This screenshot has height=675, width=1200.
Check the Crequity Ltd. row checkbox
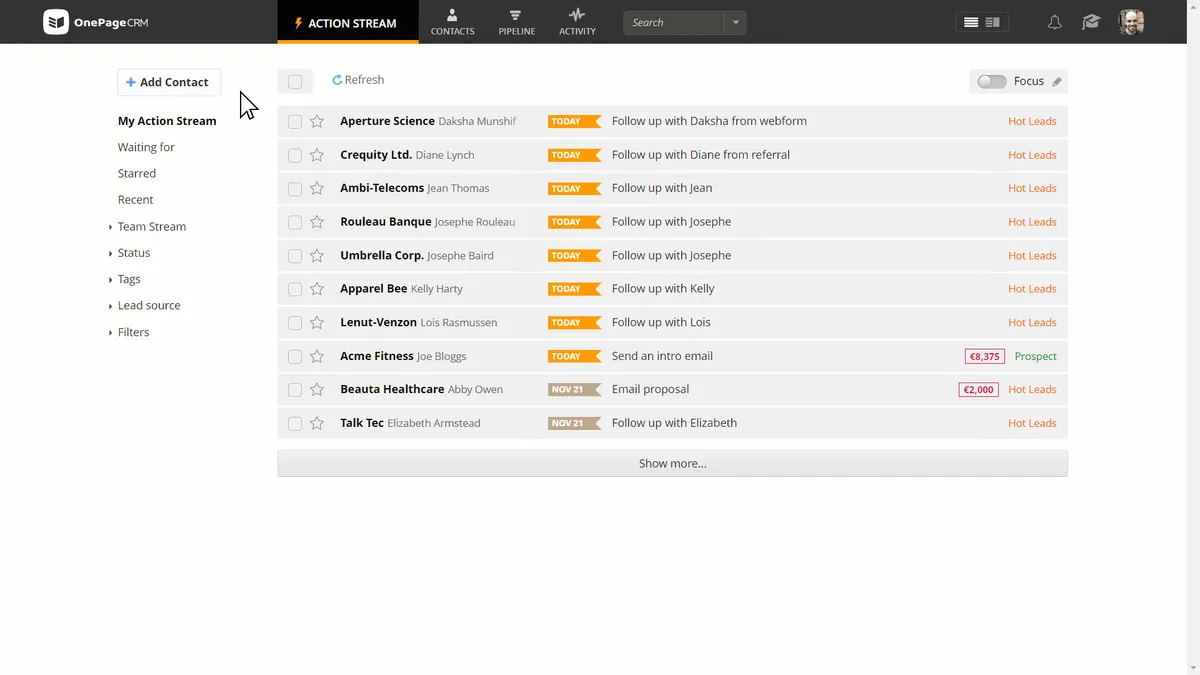tap(295, 155)
